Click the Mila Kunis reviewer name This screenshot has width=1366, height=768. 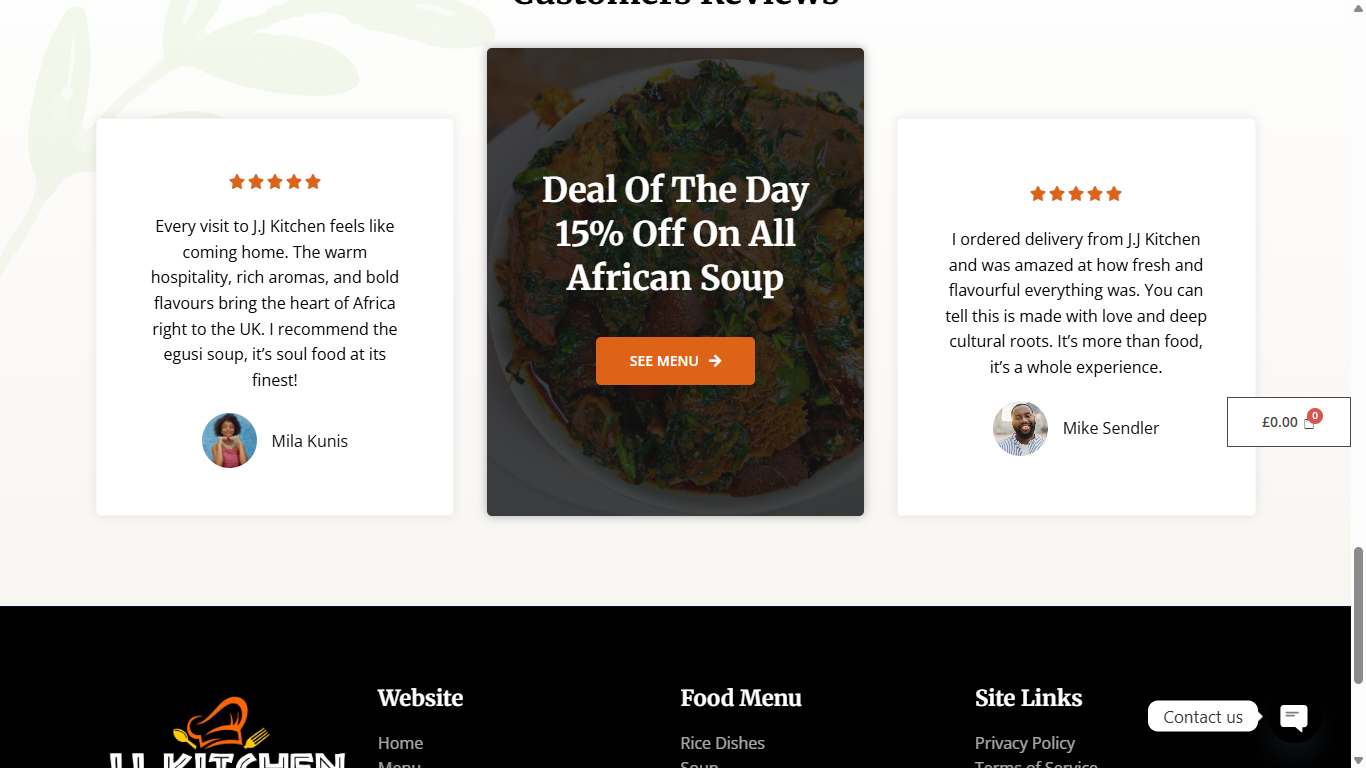[x=310, y=441]
